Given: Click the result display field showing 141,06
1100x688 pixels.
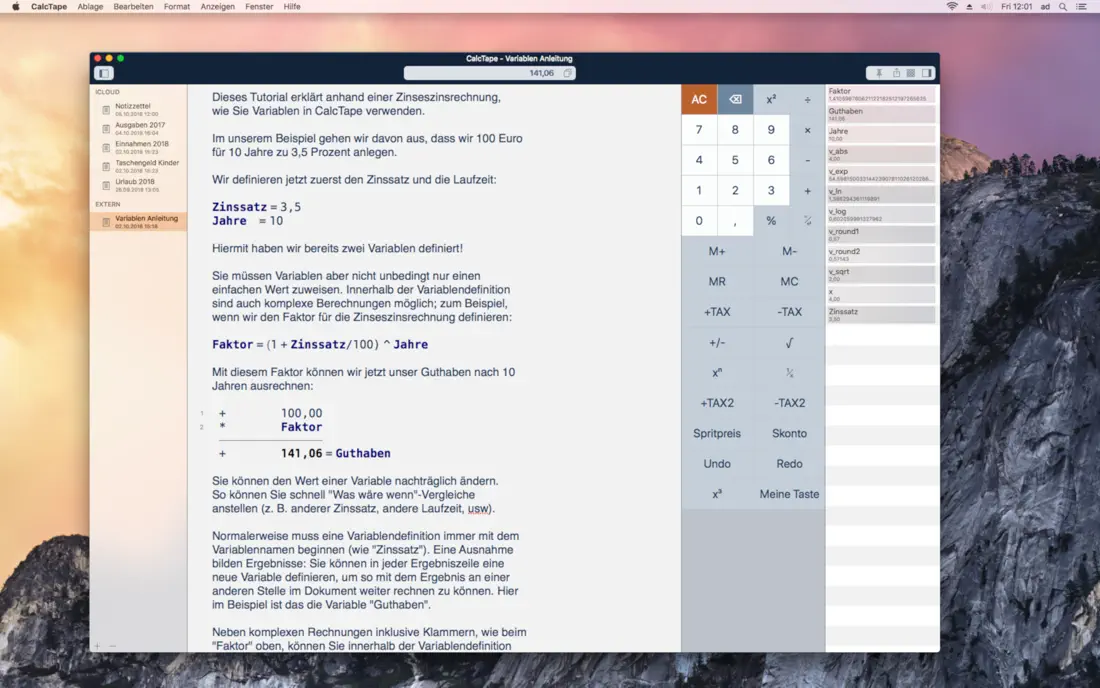Looking at the screenshot, I should point(490,73).
